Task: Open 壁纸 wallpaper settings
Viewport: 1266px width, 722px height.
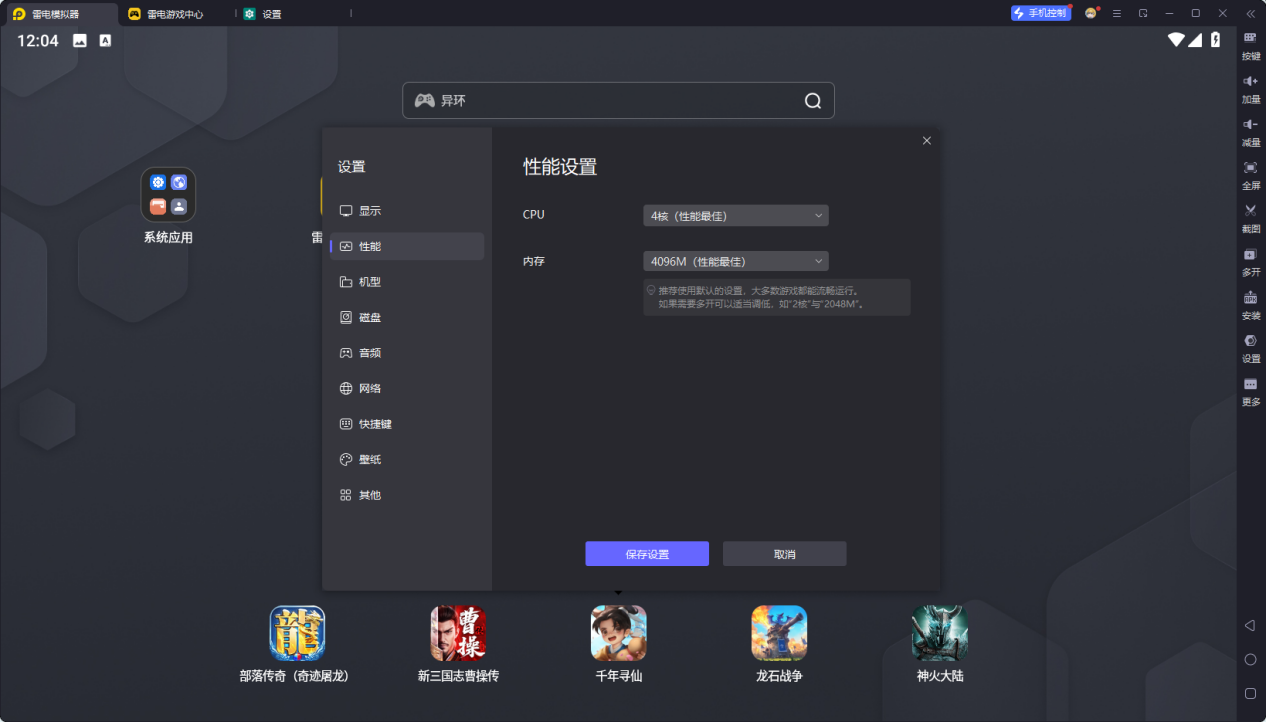Action: coord(407,459)
